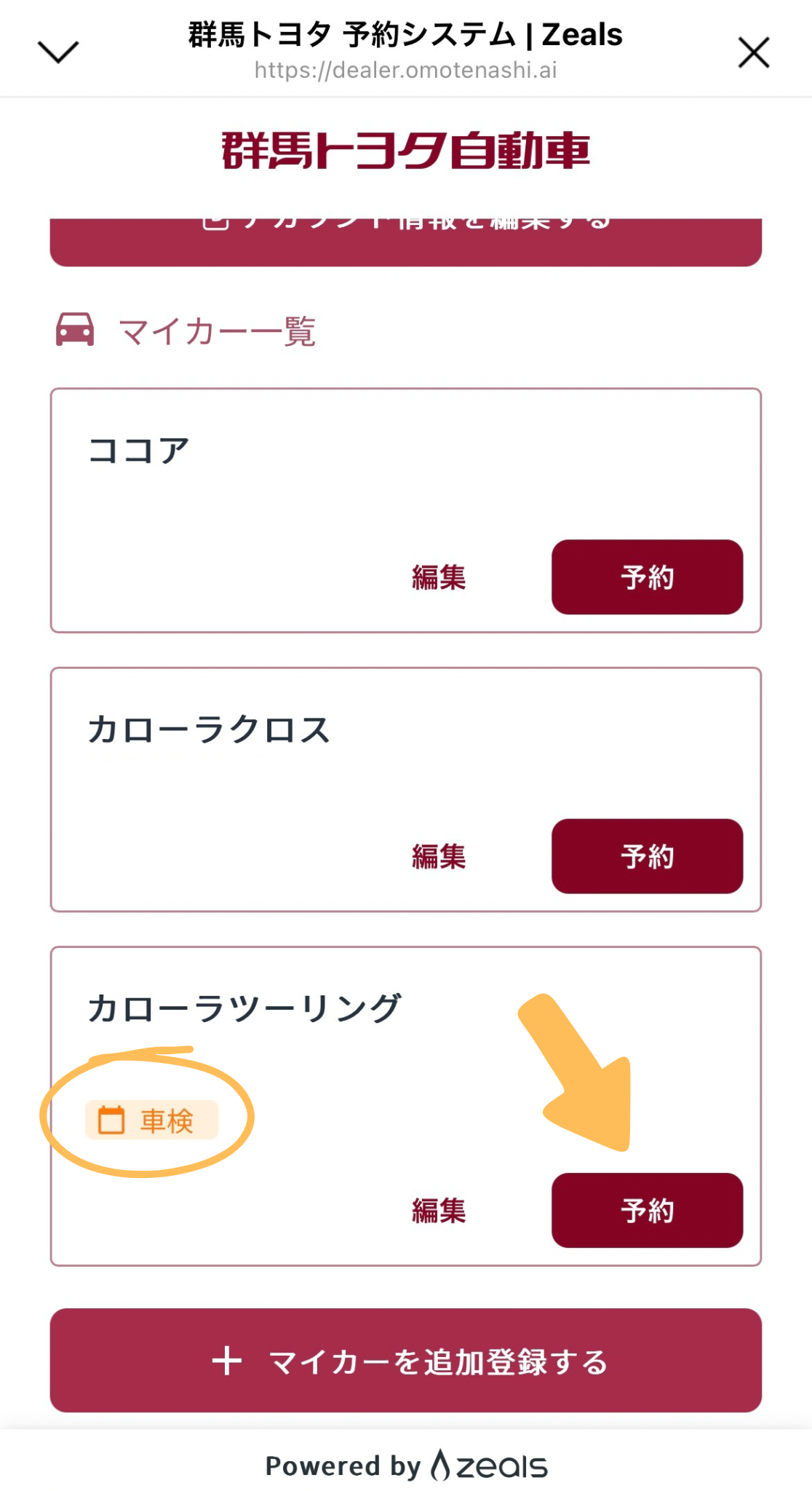Viewport: 812px width, 1491px height.
Task: Click the dealer.omotenashi.ai URL text
Action: coord(405,71)
